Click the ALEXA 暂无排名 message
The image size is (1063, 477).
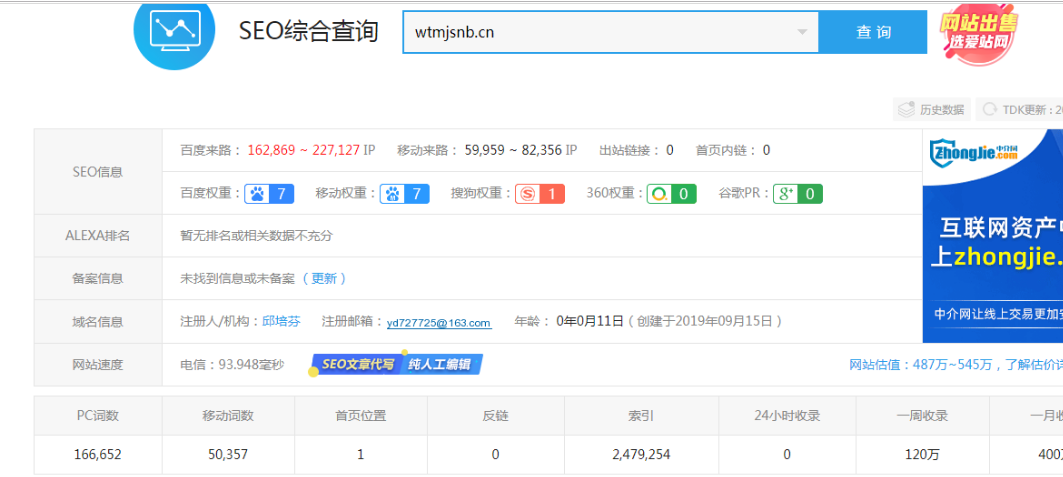point(256,236)
